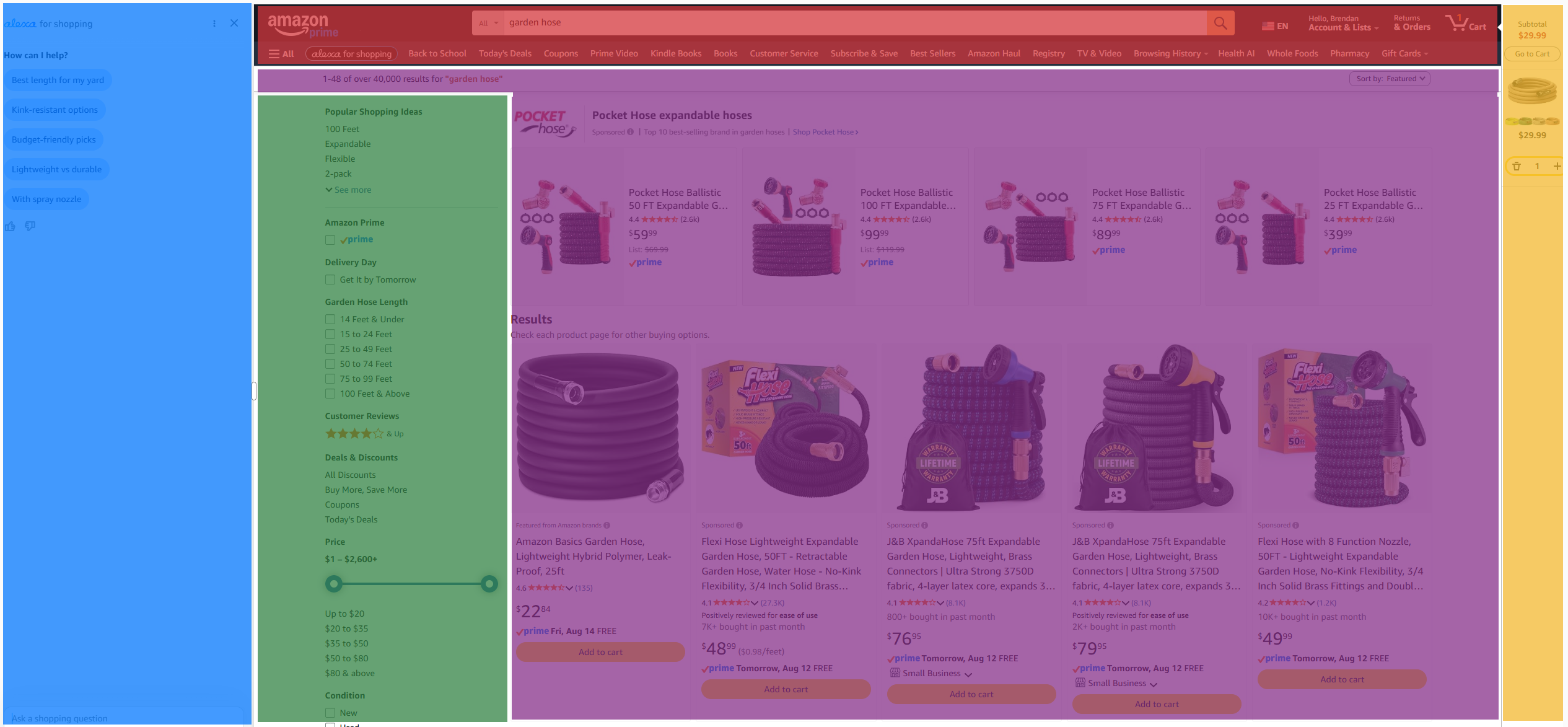1568x727 pixels.
Task: Open Coupons in navigation bar
Action: click(561, 54)
